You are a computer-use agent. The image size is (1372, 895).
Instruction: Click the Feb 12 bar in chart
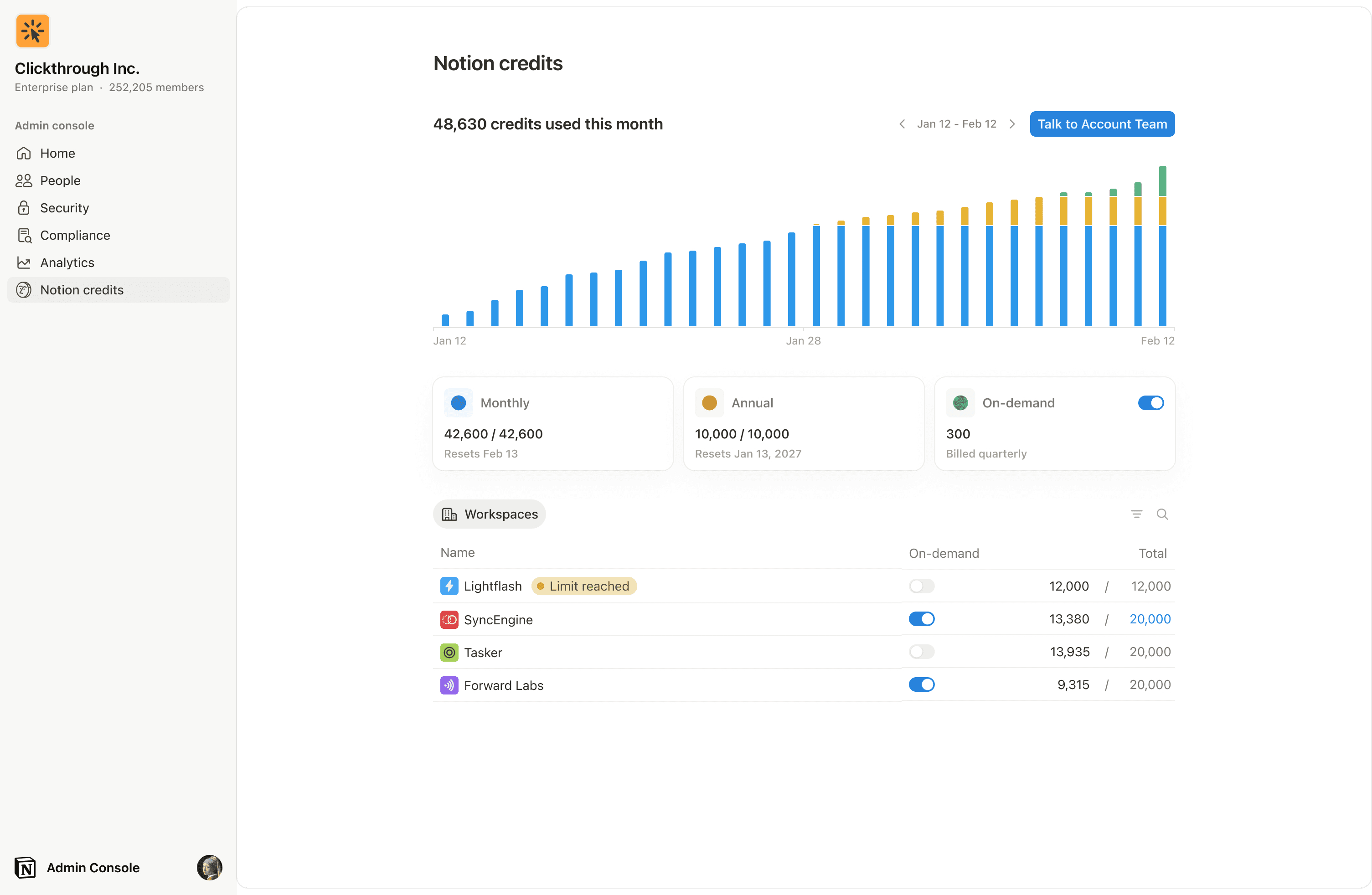[x=1163, y=246]
